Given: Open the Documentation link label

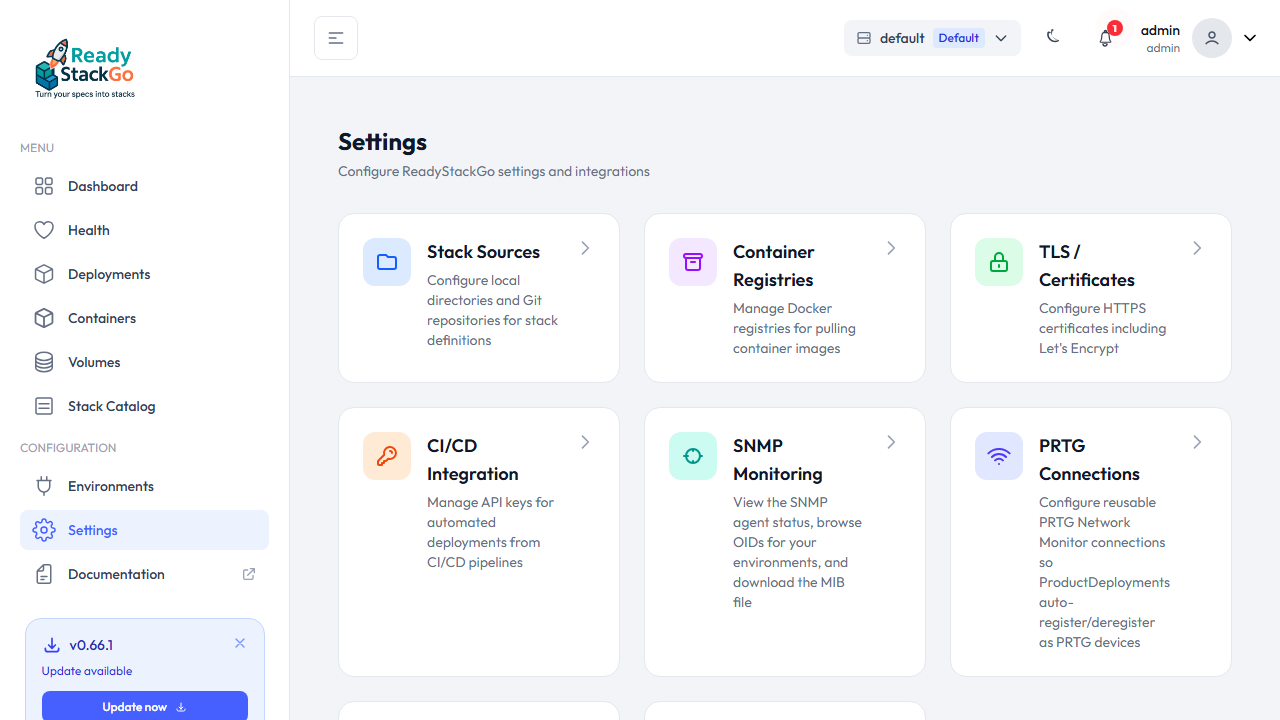Looking at the screenshot, I should click(x=116, y=574).
